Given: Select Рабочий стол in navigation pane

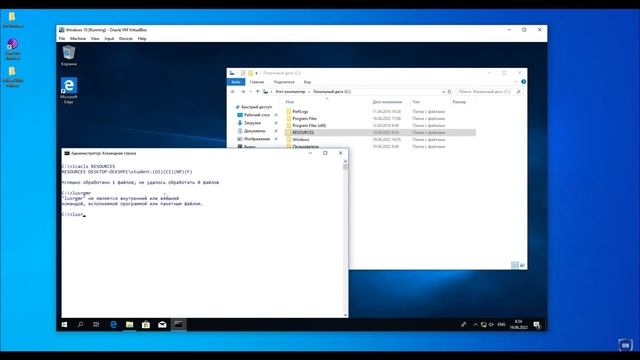Looking at the screenshot, I should 257,115.
